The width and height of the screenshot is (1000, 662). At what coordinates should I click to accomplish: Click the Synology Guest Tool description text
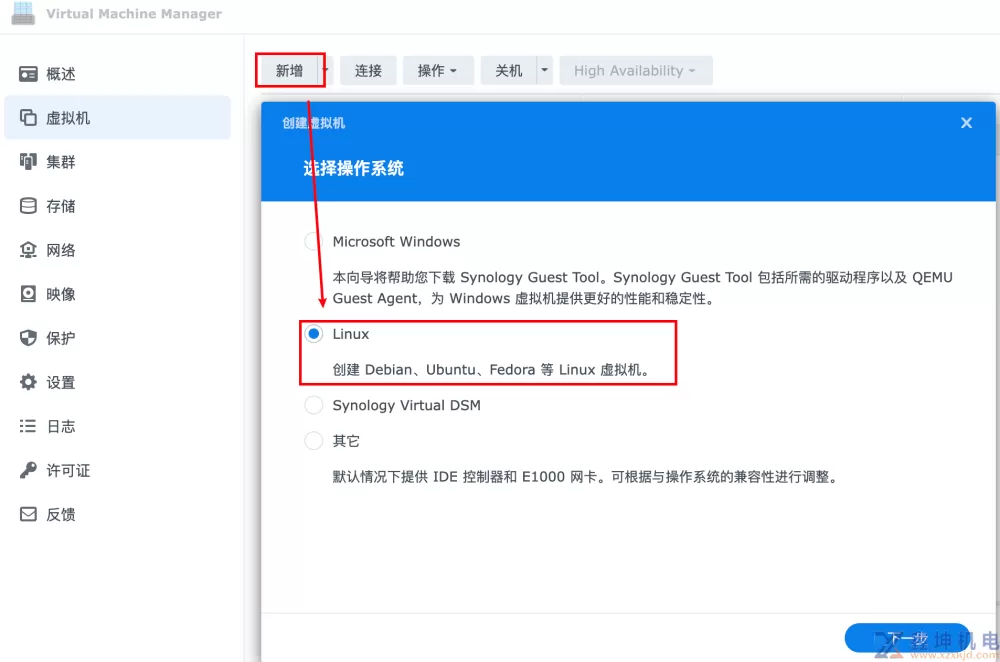click(x=642, y=288)
